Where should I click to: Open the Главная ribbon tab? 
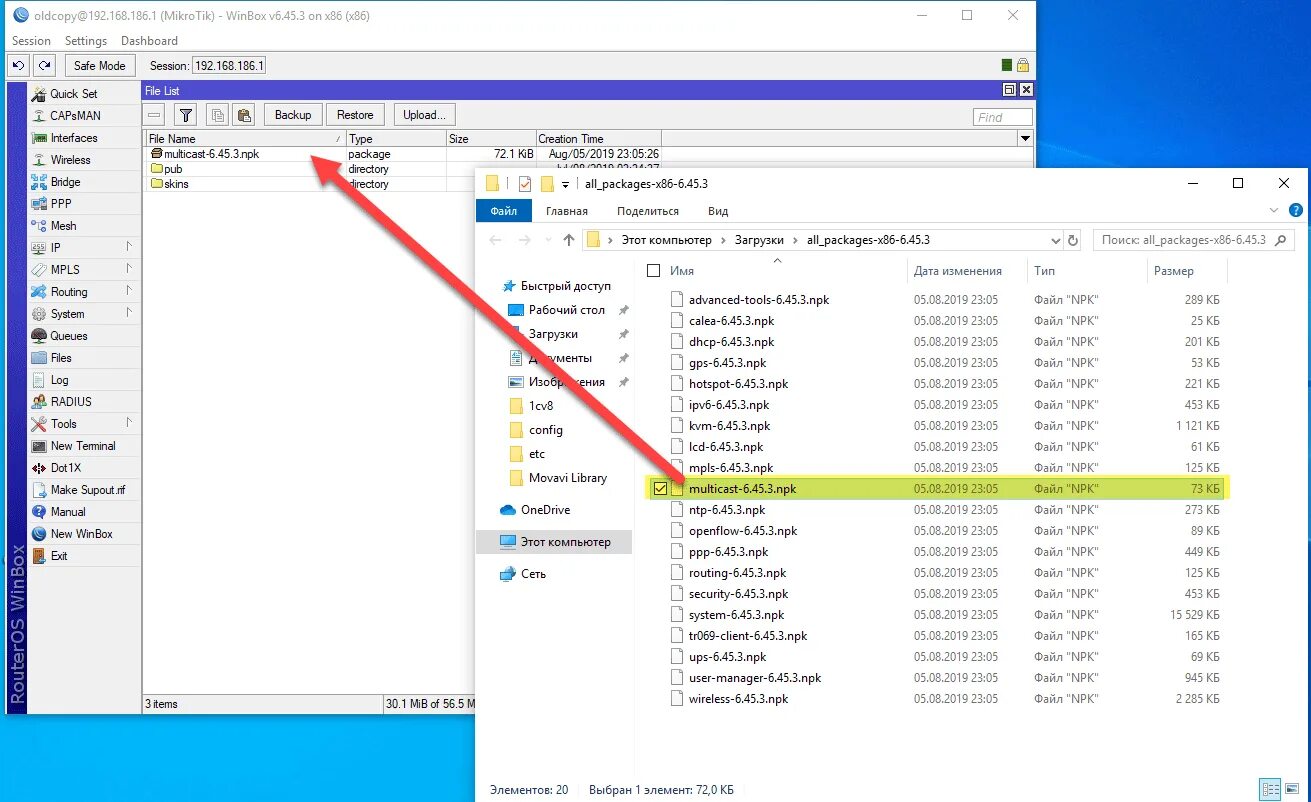[567, 211]
